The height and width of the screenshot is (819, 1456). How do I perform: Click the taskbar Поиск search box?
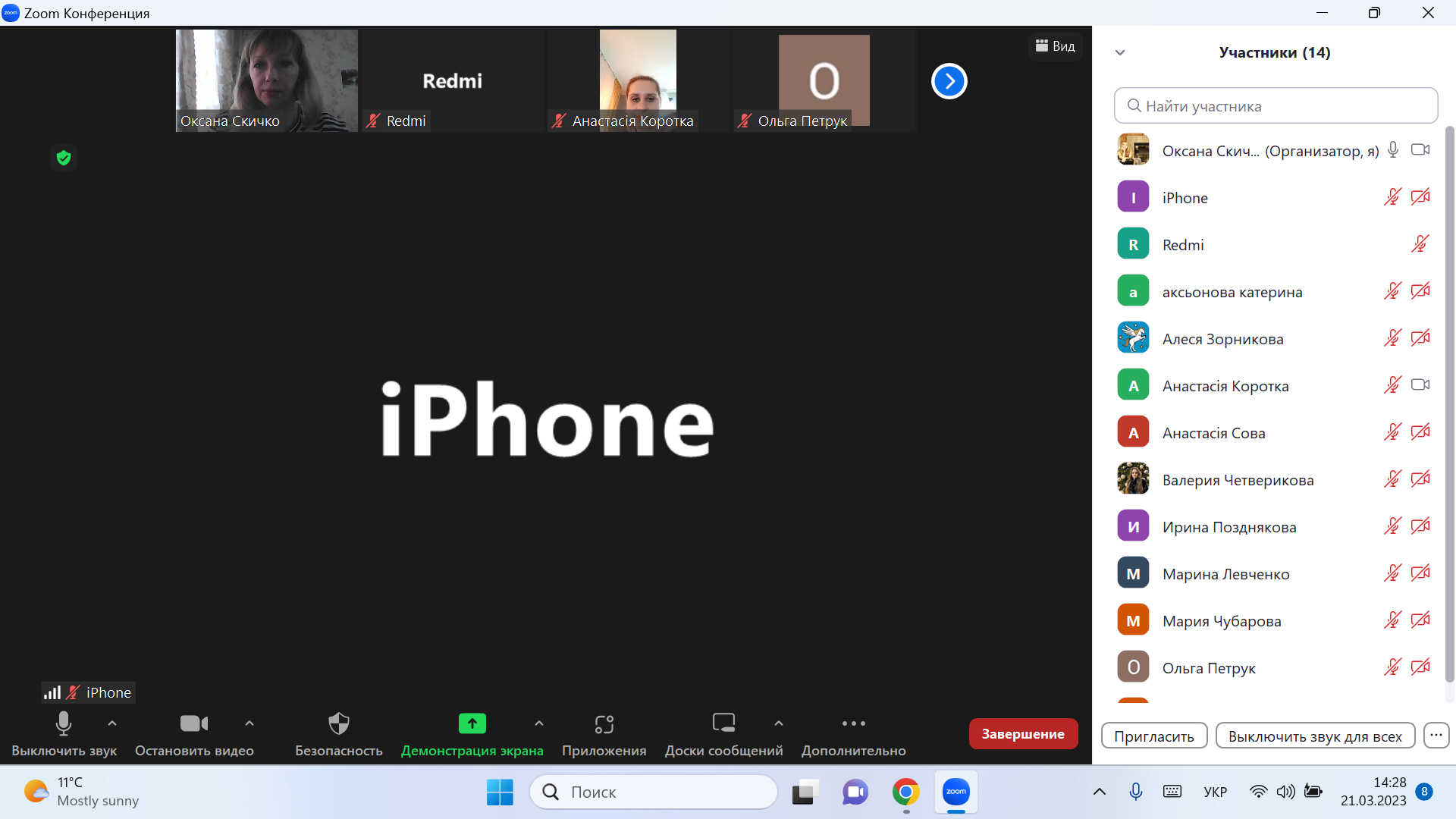654,792
